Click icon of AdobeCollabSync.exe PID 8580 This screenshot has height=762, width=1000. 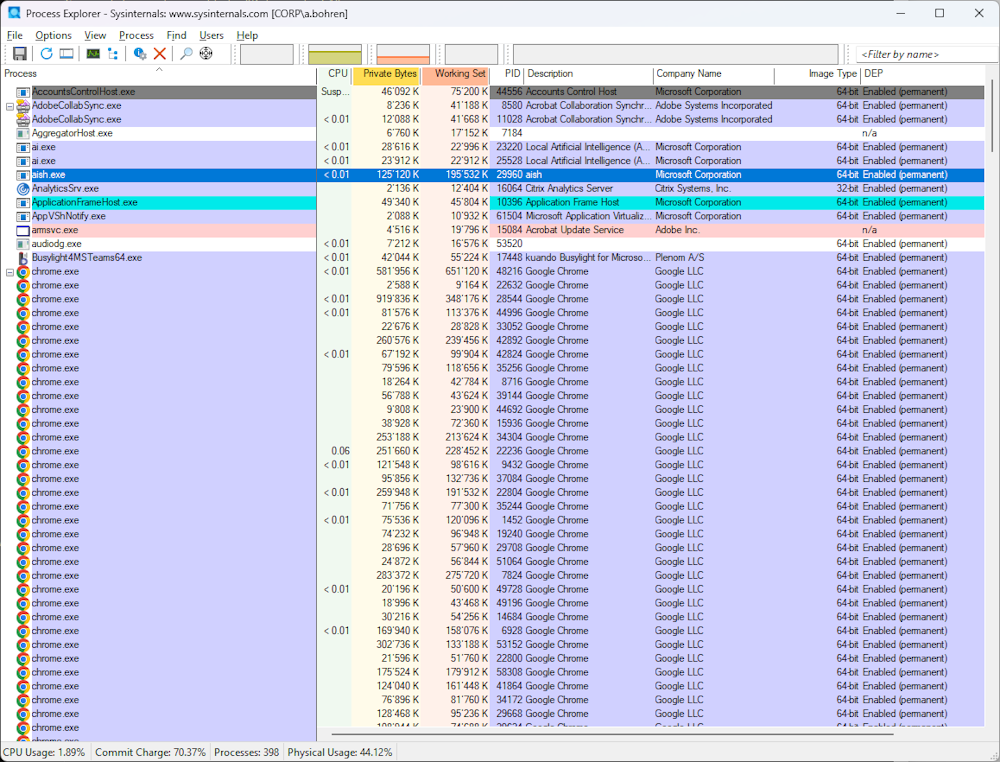coord(23,106)
